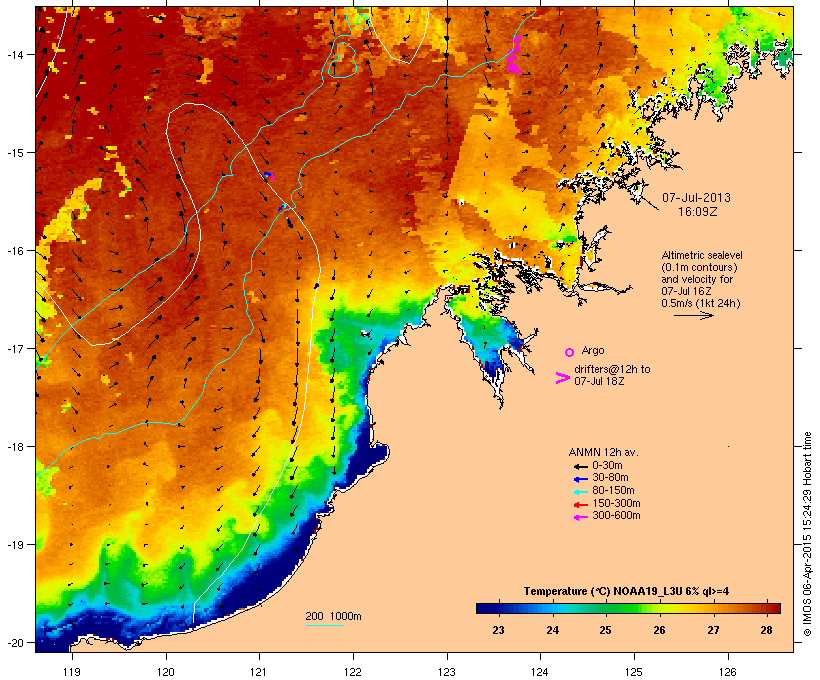
Task: Click the 80-150m depth label
Action: tap(613, 491)
